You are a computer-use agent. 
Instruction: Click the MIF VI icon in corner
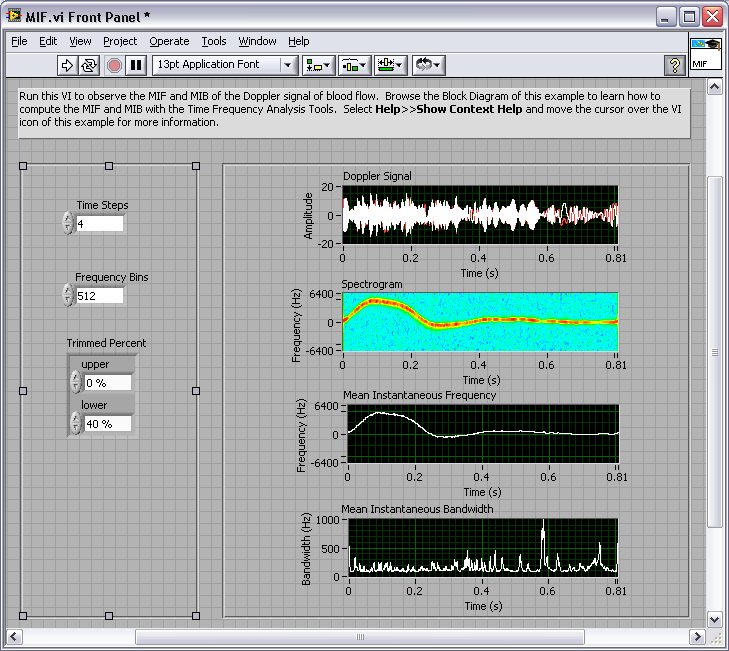coord(705,53)
